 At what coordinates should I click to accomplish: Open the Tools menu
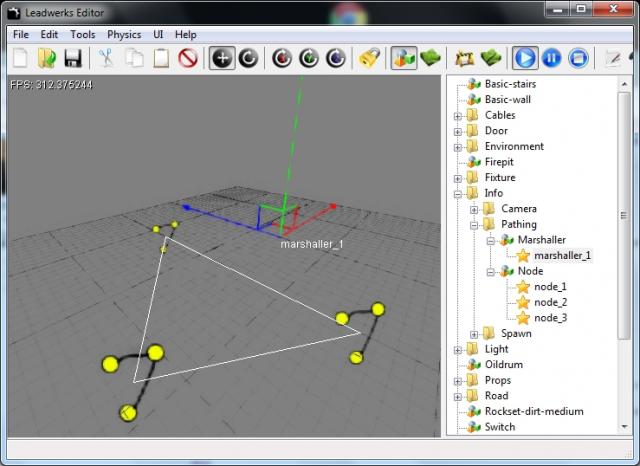[83, 34]
